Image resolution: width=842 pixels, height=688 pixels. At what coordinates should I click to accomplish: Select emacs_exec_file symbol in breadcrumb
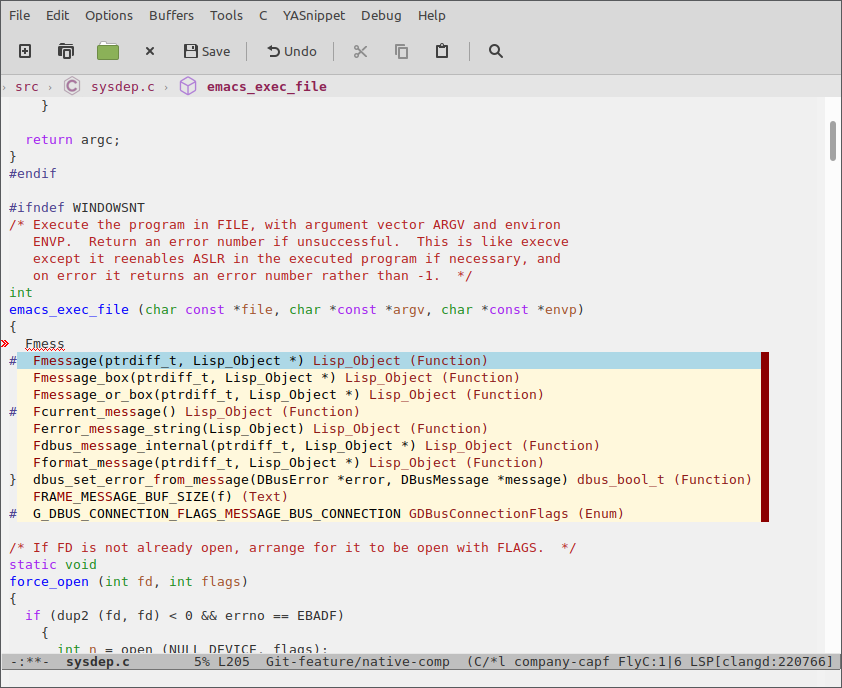tap(266, 87)
